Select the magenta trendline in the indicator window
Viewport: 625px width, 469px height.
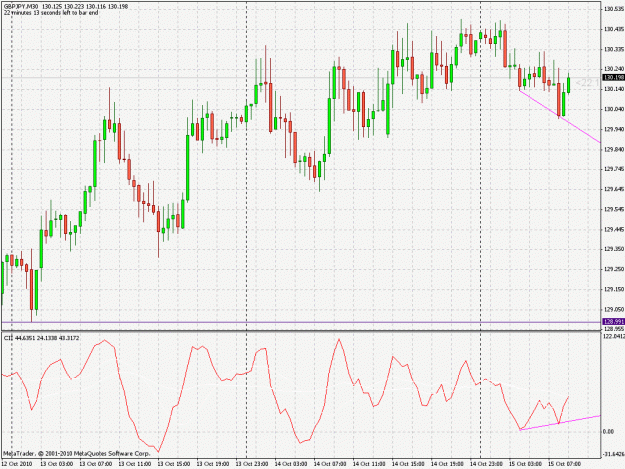[560, 423]
